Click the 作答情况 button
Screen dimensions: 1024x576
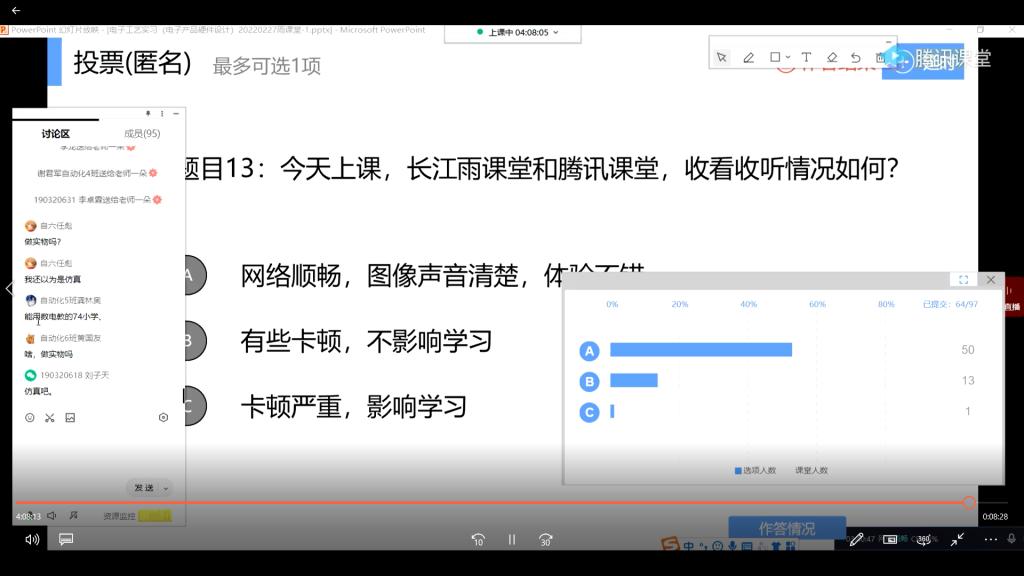pos(787,528)
